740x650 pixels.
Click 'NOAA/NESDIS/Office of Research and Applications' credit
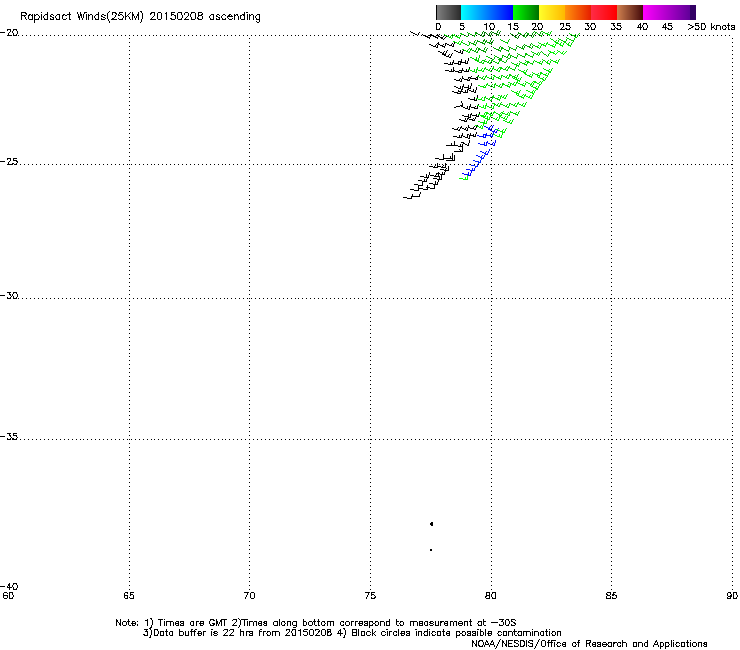589,644
